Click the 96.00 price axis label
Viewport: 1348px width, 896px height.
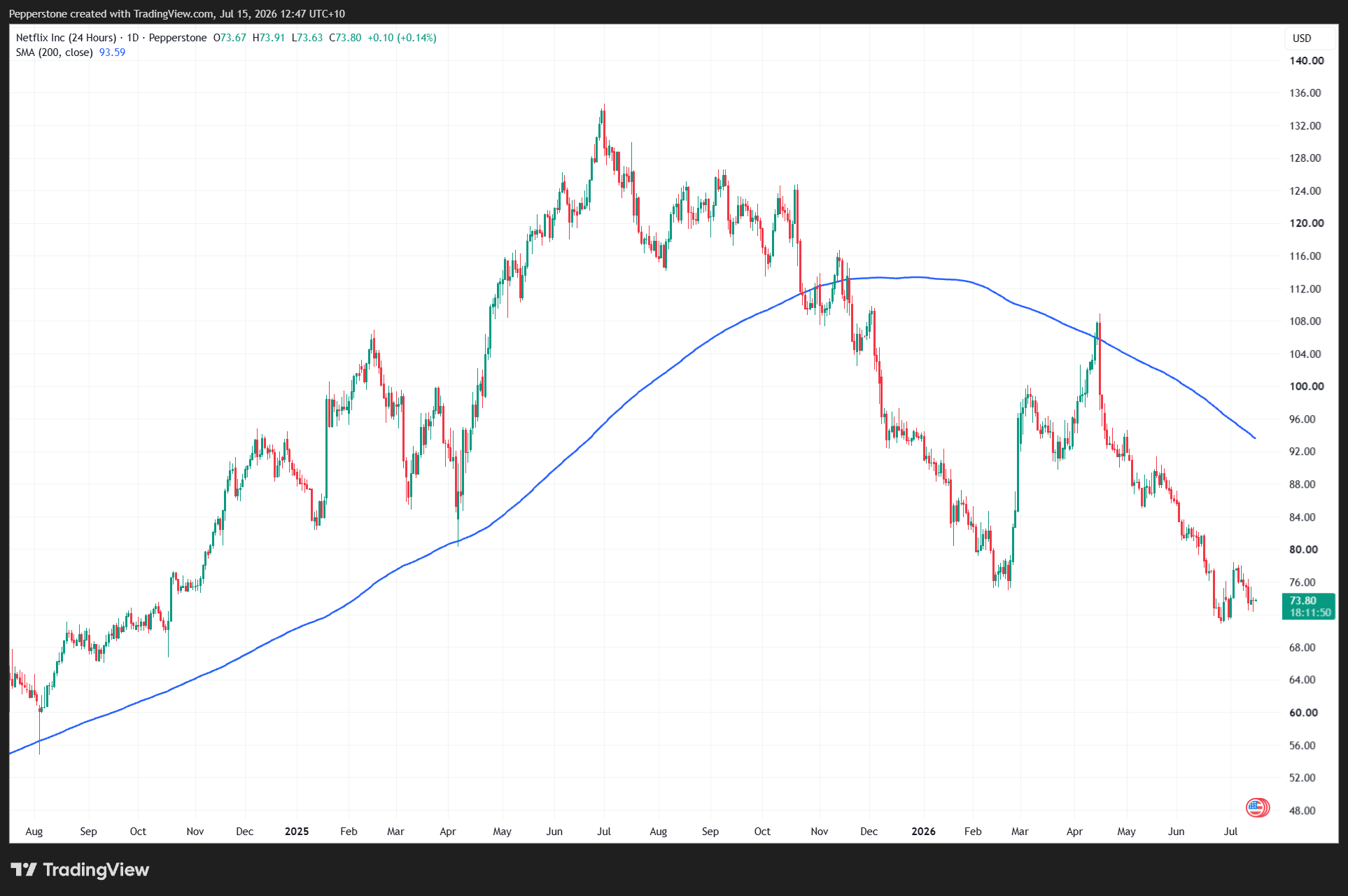click(x=1303, y=419)
